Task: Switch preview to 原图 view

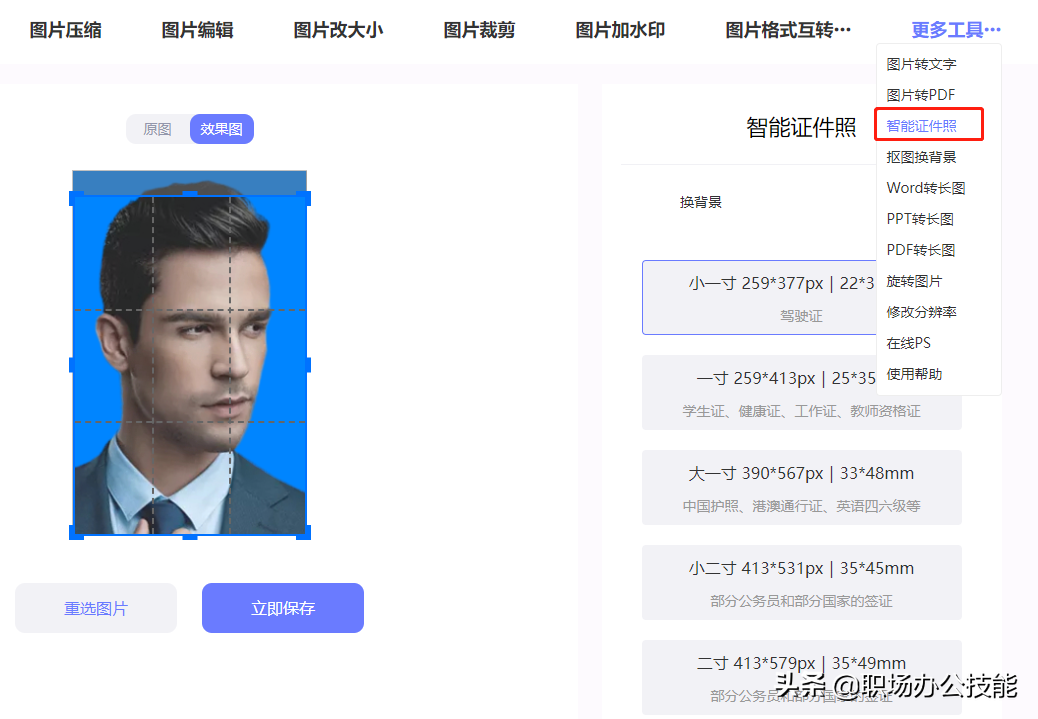Action: [157, 129]
